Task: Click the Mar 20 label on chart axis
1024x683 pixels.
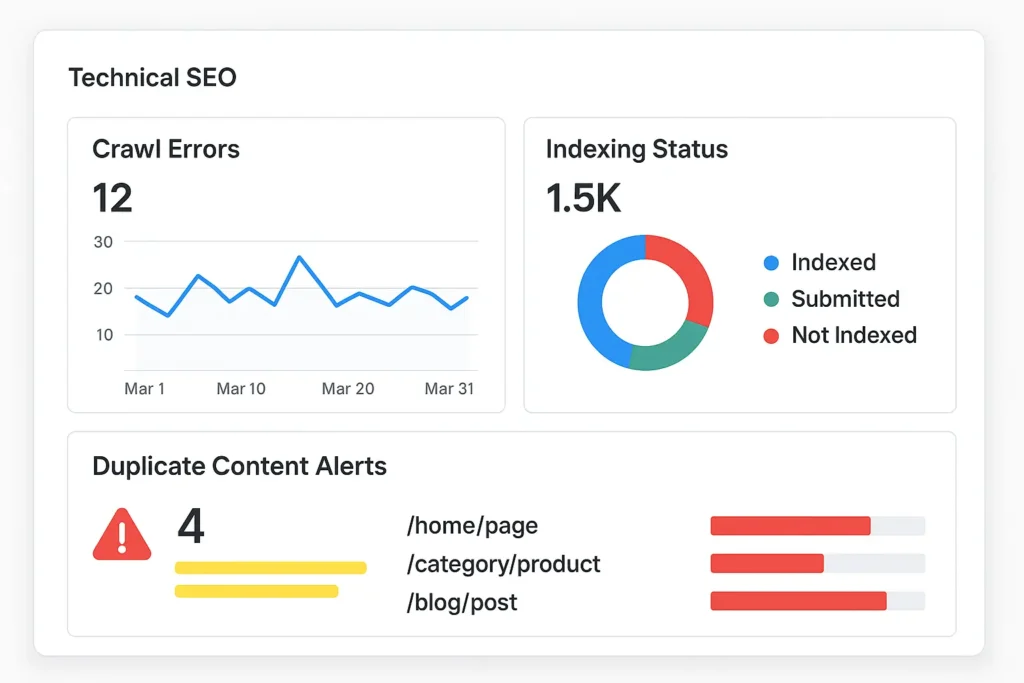Action: click(347, 388)
